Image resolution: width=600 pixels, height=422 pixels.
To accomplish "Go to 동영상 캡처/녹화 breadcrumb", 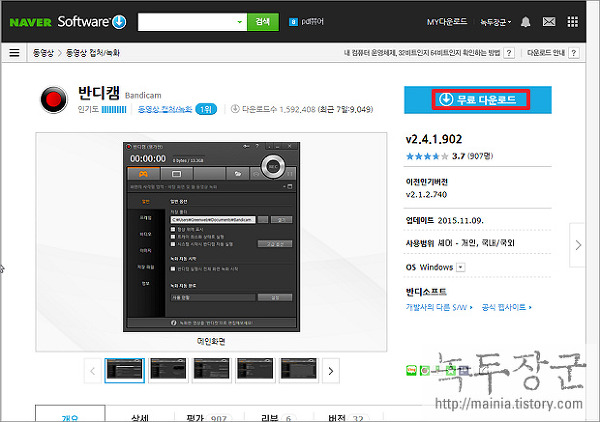I will pos(93,53).
